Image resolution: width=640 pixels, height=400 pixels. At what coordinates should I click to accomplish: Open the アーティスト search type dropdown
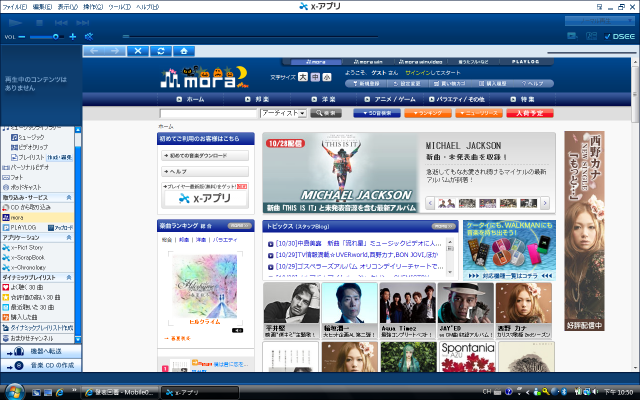(x=283, y=113)
